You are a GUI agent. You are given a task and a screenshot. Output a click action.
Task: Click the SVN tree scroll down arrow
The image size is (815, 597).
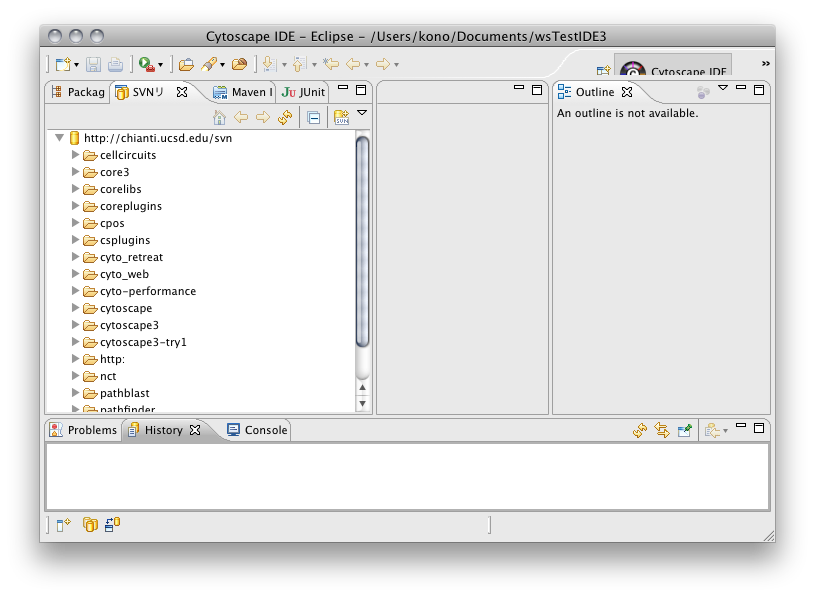pyautogui.click(x=362, y=403)
